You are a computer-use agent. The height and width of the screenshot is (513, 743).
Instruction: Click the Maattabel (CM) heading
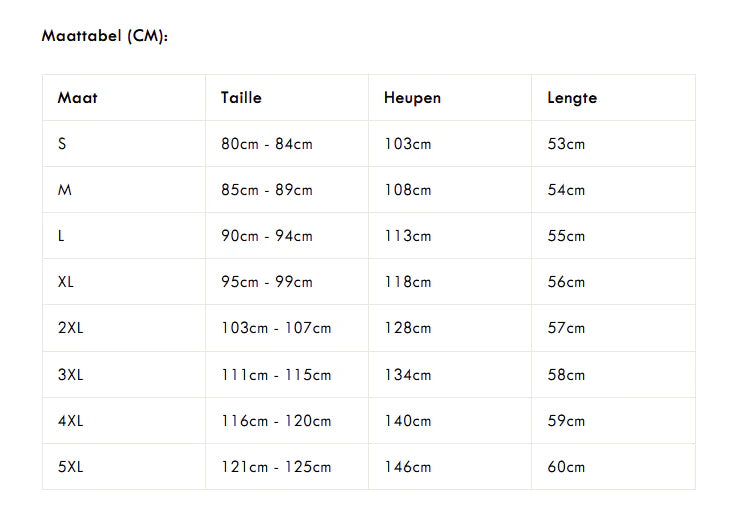(105, 36)
